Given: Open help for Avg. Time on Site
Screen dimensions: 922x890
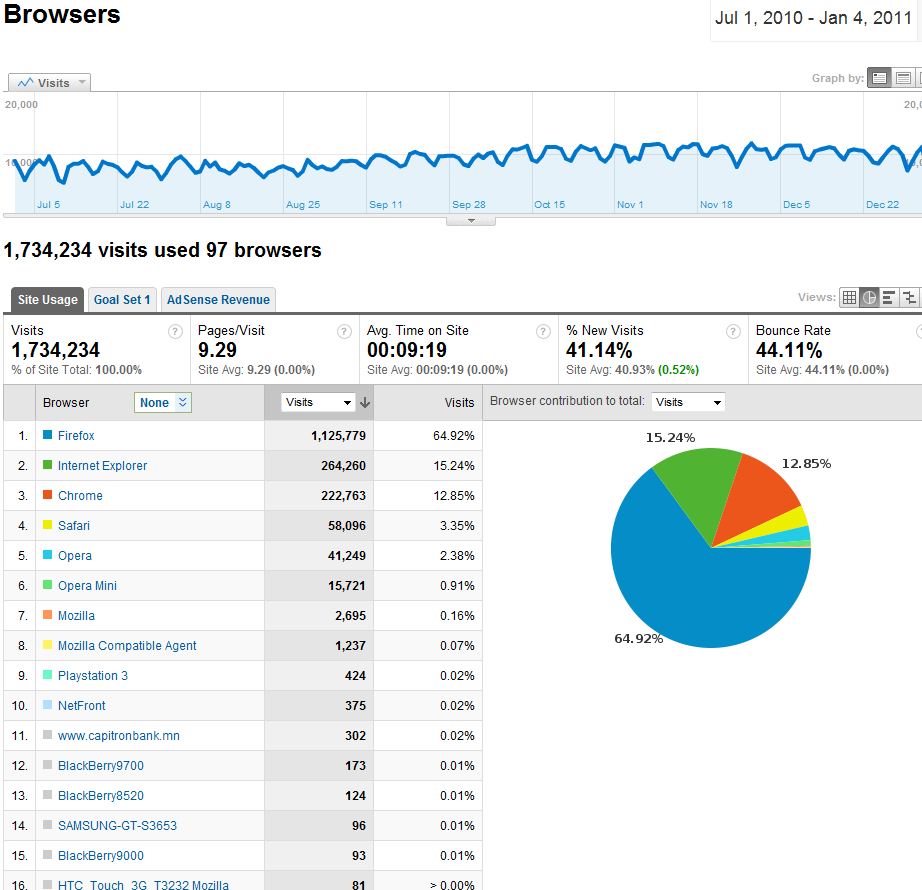Looking at the screenshot, I should [544, 331].
